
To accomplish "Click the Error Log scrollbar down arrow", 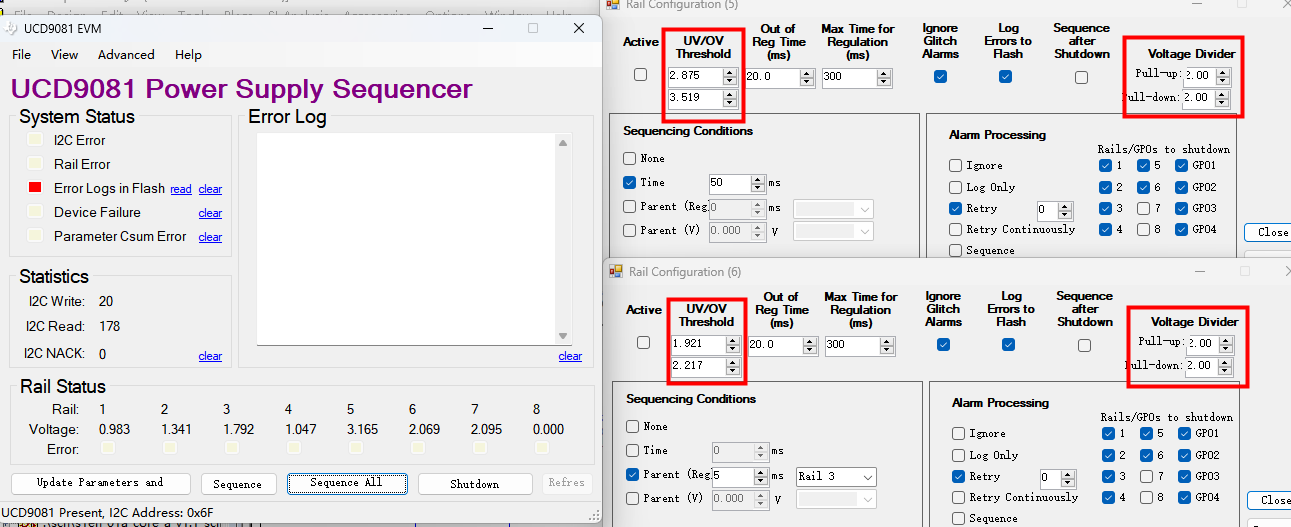I will pyautogui.click(x=564, y=336).
